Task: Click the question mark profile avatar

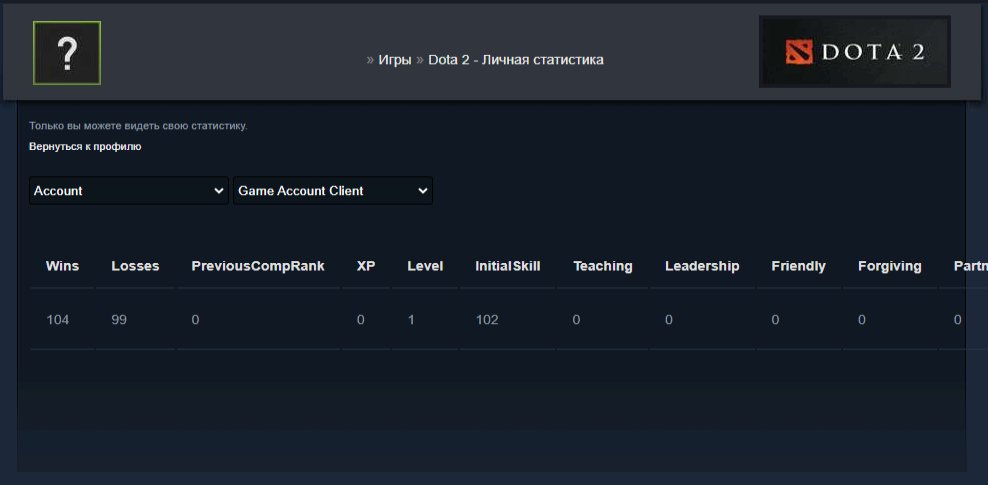Action: click(67, 53)
